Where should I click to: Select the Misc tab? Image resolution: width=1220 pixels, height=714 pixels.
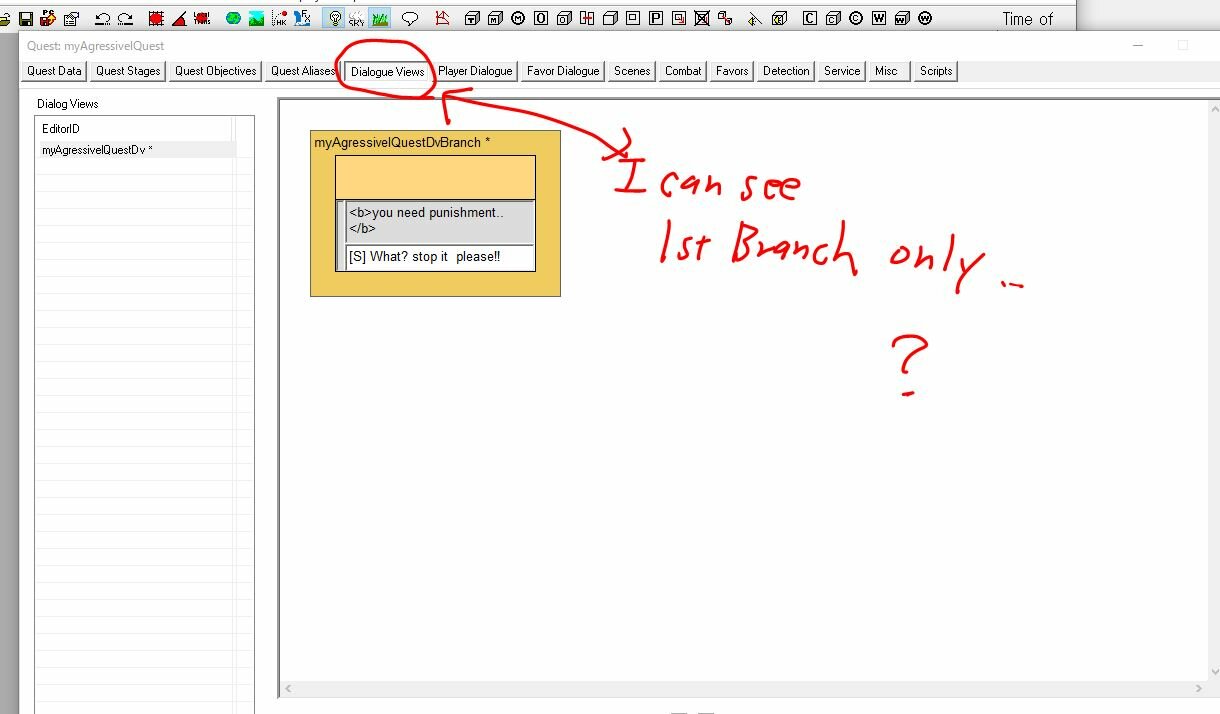click(889, 71)
